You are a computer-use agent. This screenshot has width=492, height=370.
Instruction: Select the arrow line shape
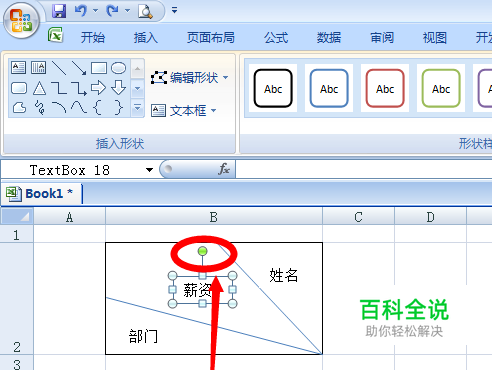[x=79, y=68]
